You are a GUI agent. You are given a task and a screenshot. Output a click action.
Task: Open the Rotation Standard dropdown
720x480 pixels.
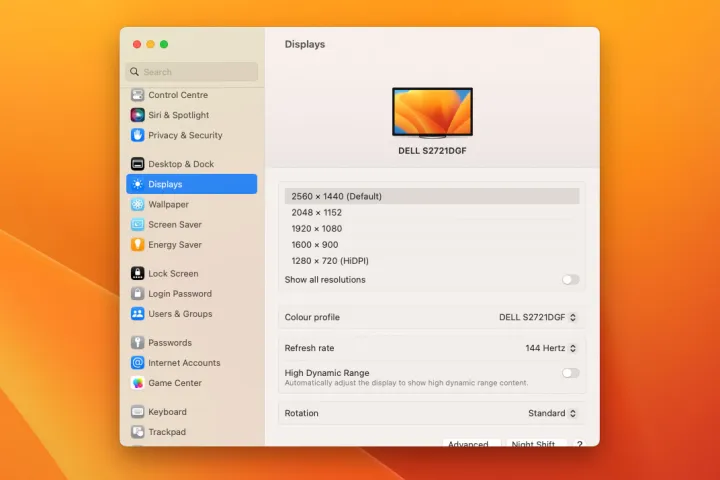tap(552, 413)
